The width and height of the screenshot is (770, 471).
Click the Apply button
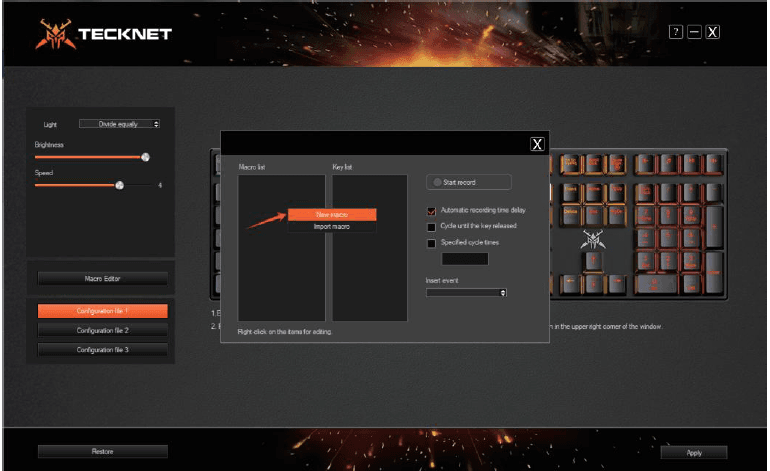coord(694,452)
